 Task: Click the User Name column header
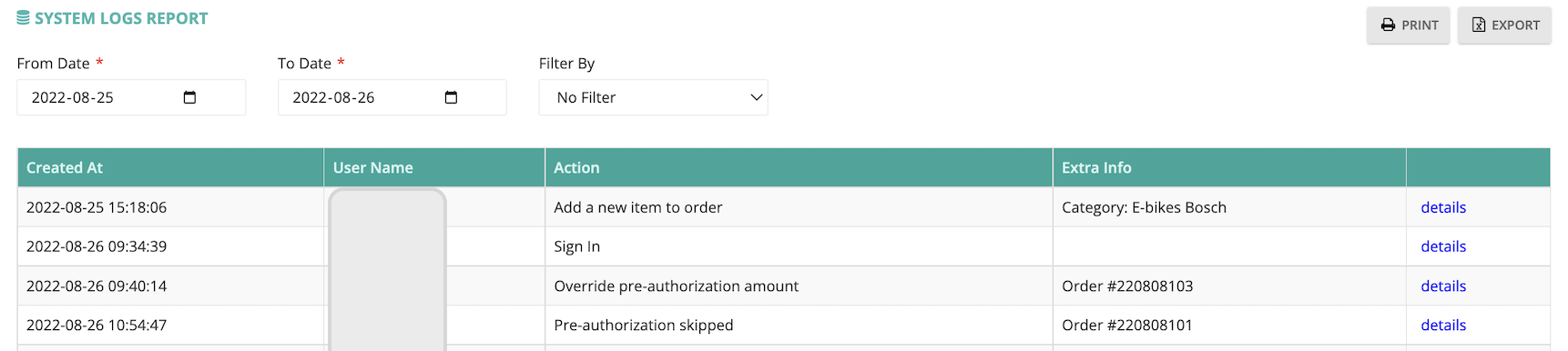(434, 167)
